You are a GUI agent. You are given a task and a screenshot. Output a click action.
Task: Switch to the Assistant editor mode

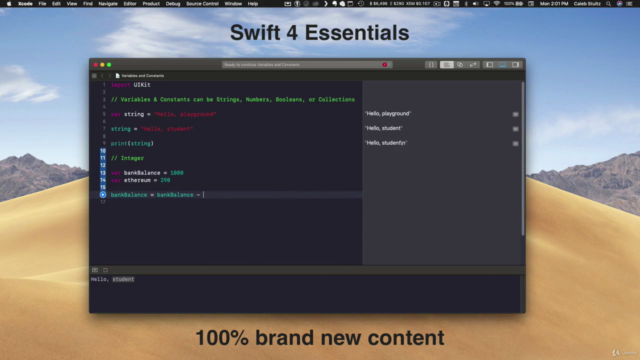click(x=460, y=64)
